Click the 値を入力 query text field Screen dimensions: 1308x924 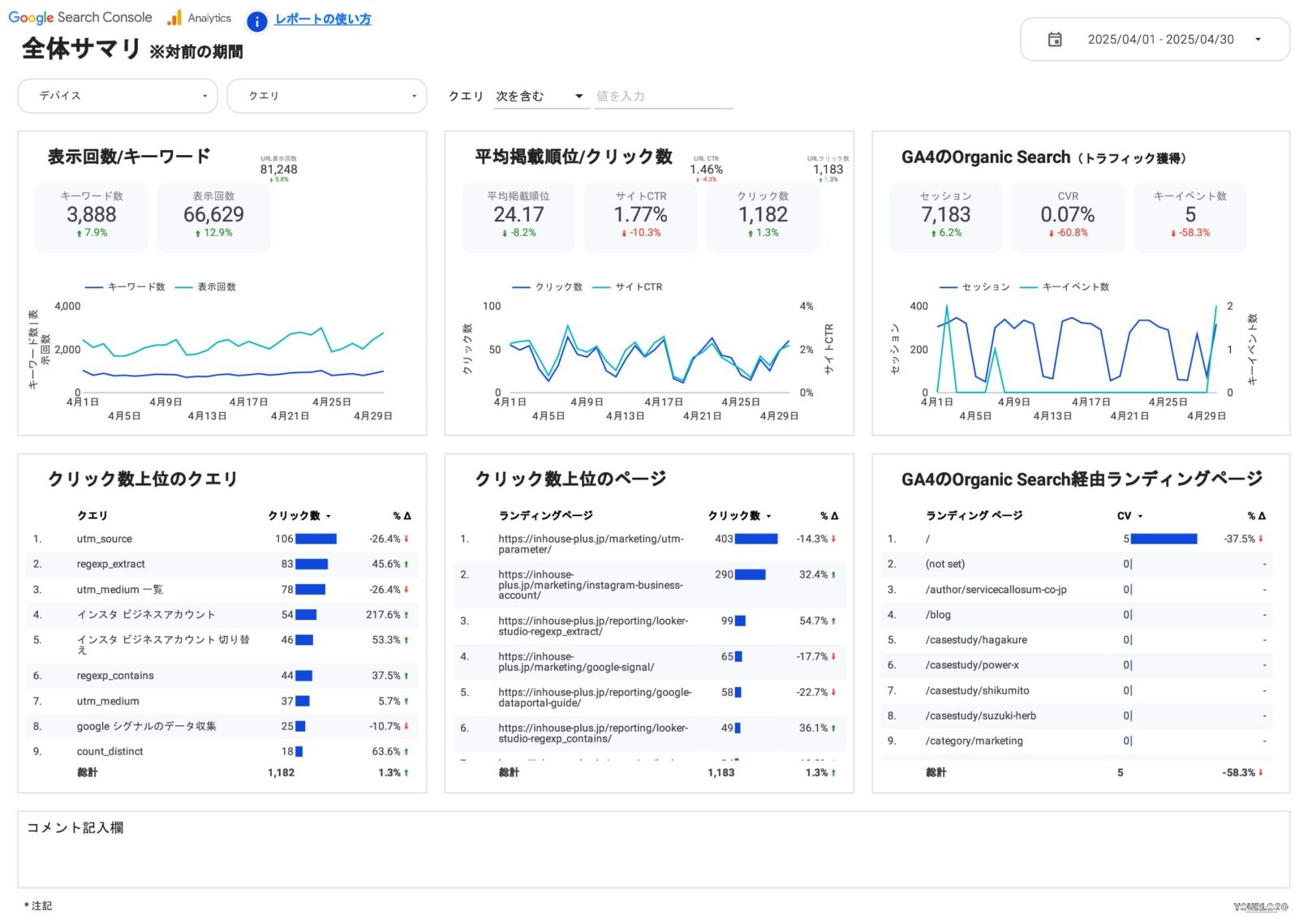(663, 96)
